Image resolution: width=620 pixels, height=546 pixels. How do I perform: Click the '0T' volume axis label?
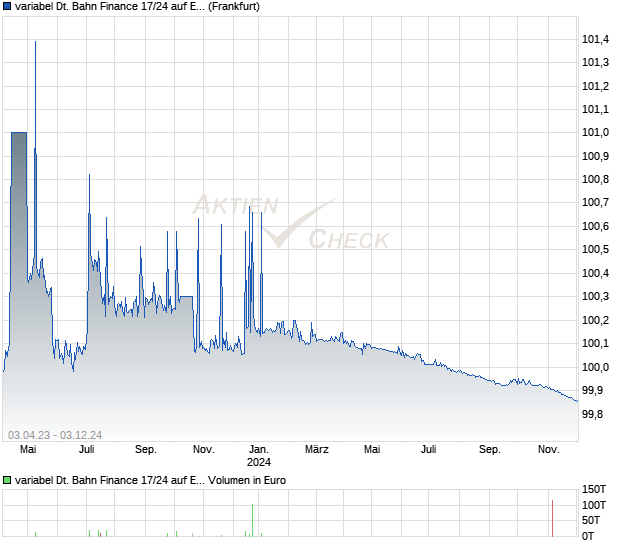click(588, 536)
